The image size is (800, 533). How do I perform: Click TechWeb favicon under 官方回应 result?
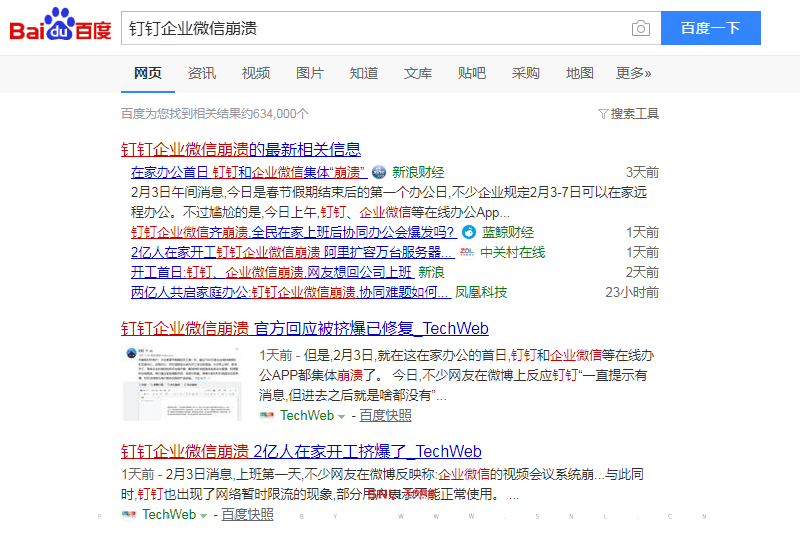pos(267,416)
